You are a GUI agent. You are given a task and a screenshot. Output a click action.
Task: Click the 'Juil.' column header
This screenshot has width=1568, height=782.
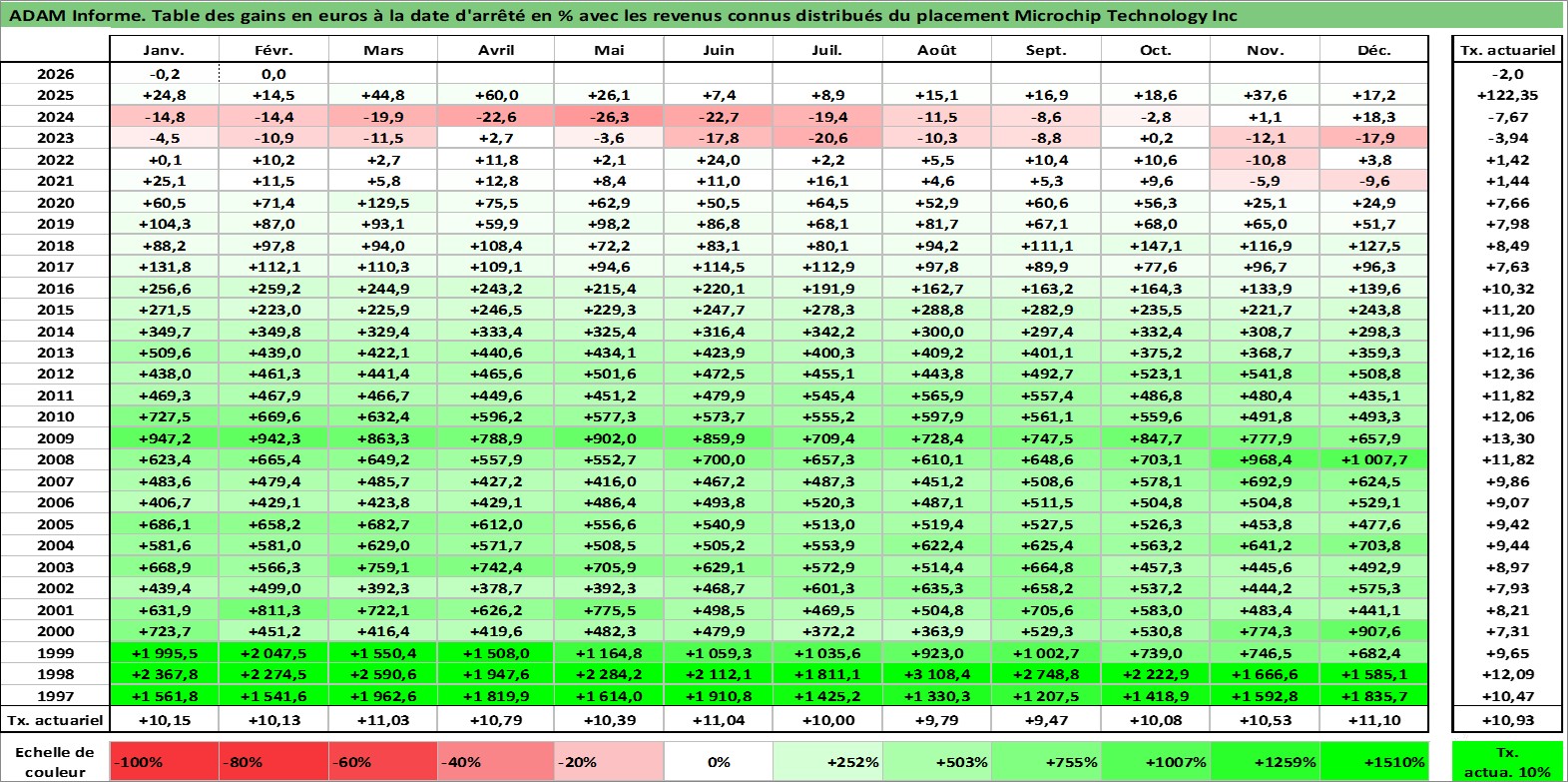tap(827, 50)
